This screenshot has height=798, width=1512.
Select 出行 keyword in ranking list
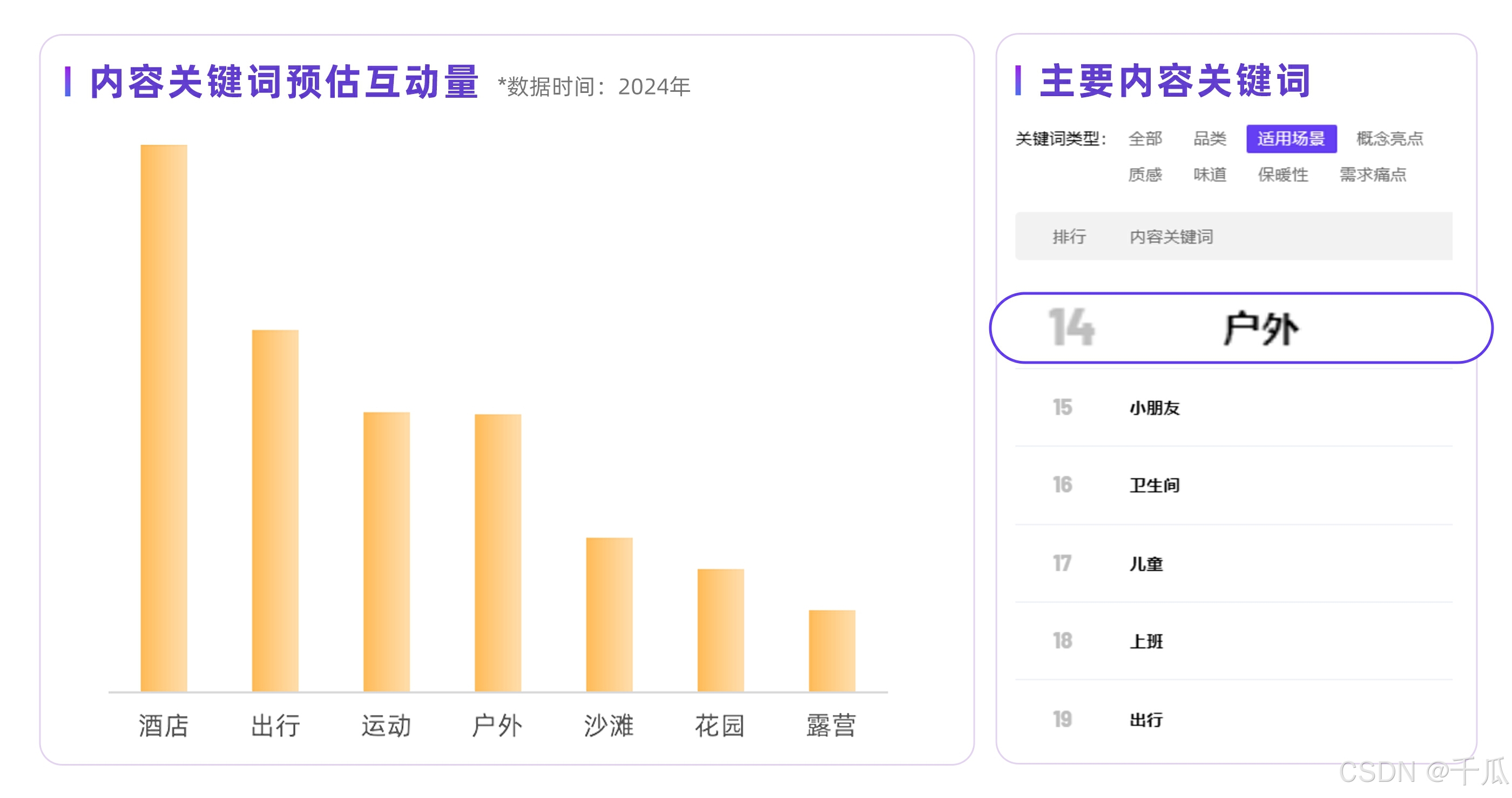pyautogui.click(x=1146, y=719)
